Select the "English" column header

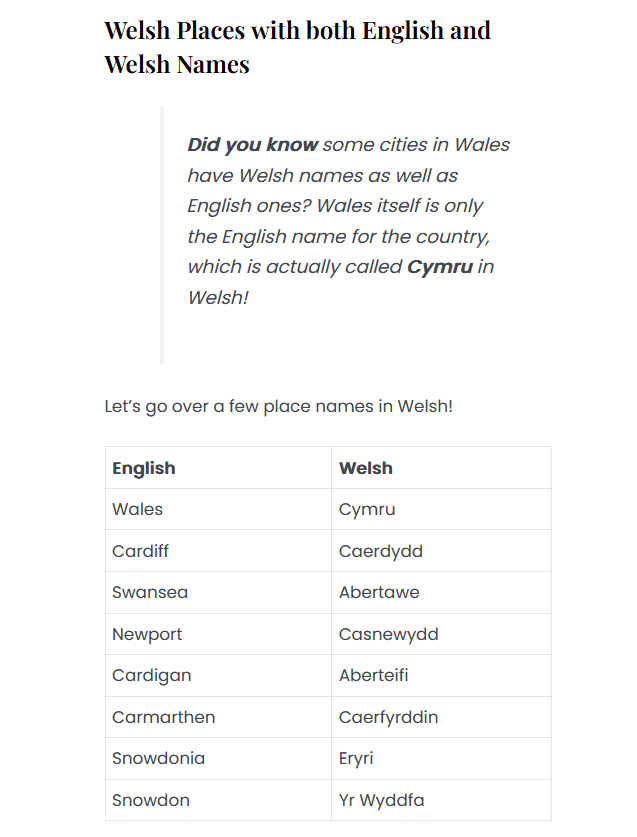pyautogui.click(x=144, y=468)
